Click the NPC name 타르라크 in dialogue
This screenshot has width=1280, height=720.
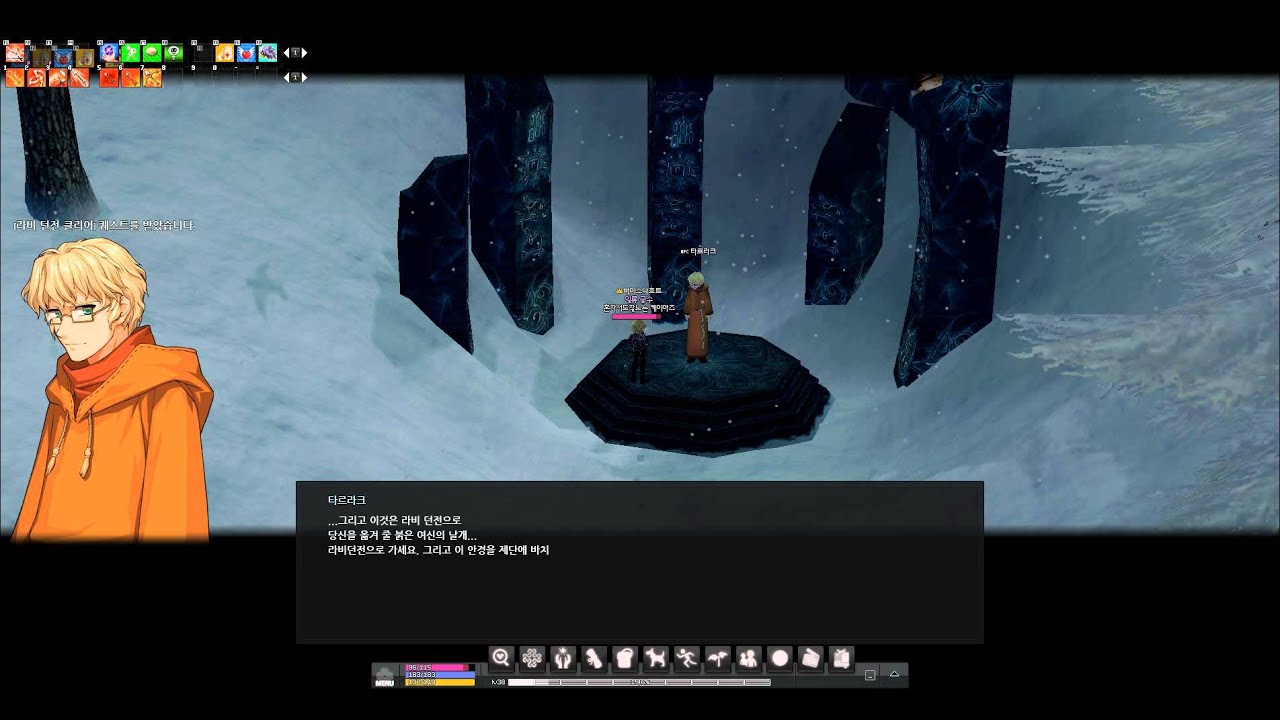[x=347, y=500]
